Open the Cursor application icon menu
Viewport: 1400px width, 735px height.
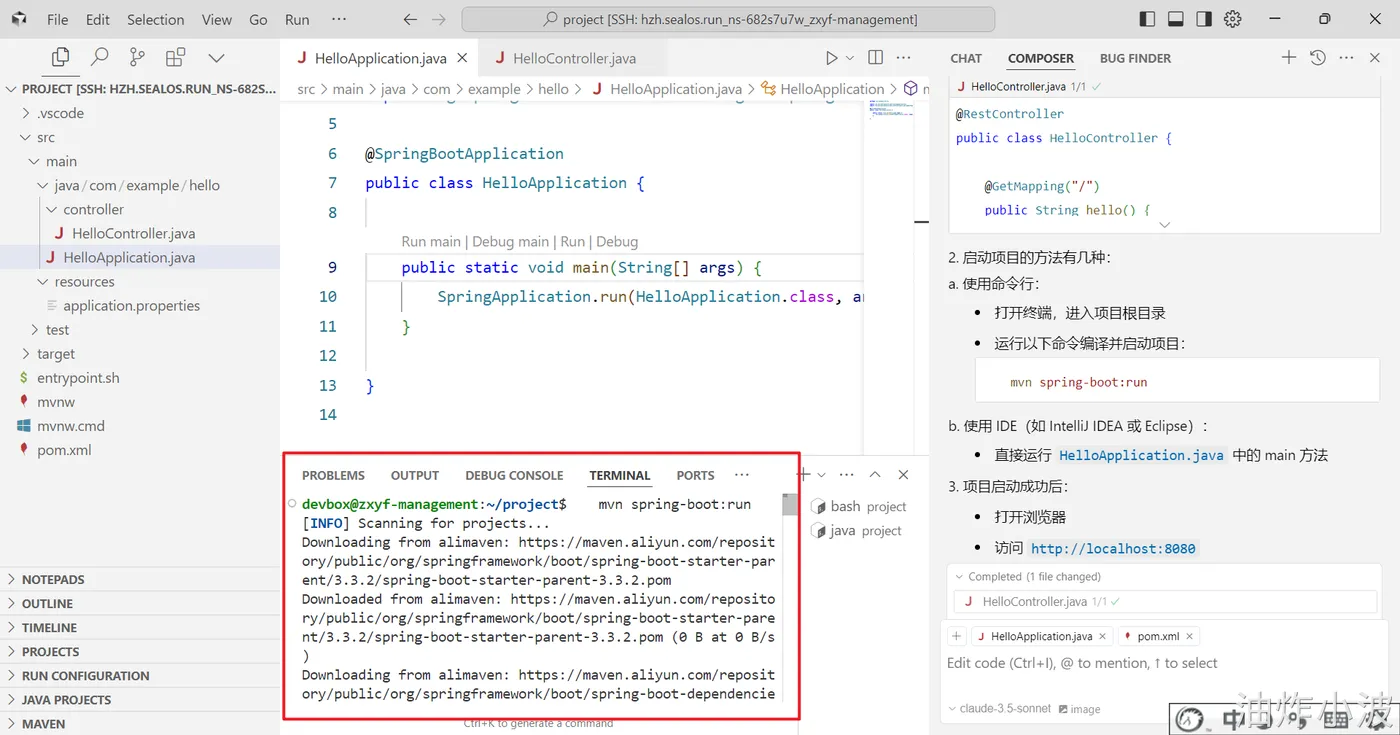[20, 19]
